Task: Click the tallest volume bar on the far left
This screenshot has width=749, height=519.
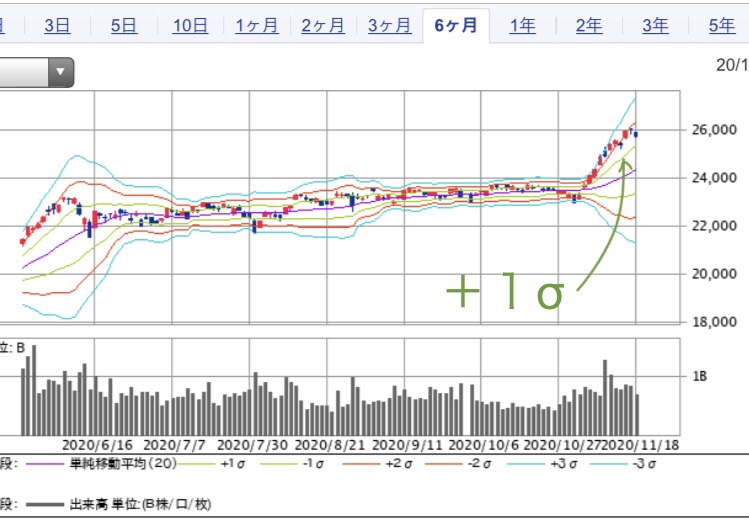Action: [x=34, y=390]
